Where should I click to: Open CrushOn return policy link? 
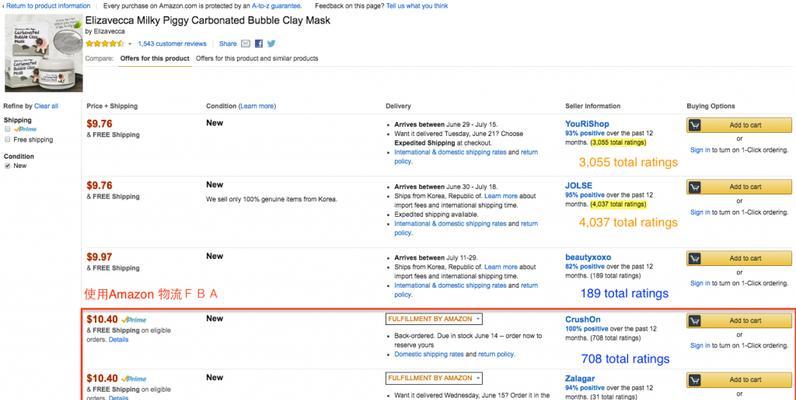coord(495,354)
